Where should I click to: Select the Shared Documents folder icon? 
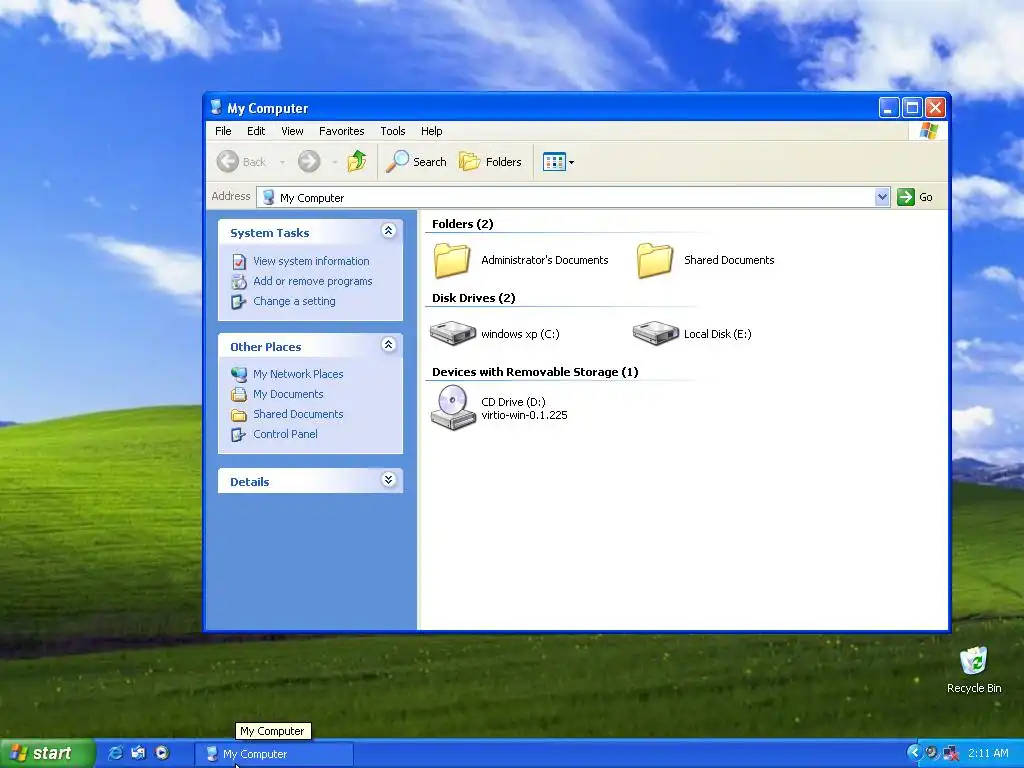(x=654, y=260)
